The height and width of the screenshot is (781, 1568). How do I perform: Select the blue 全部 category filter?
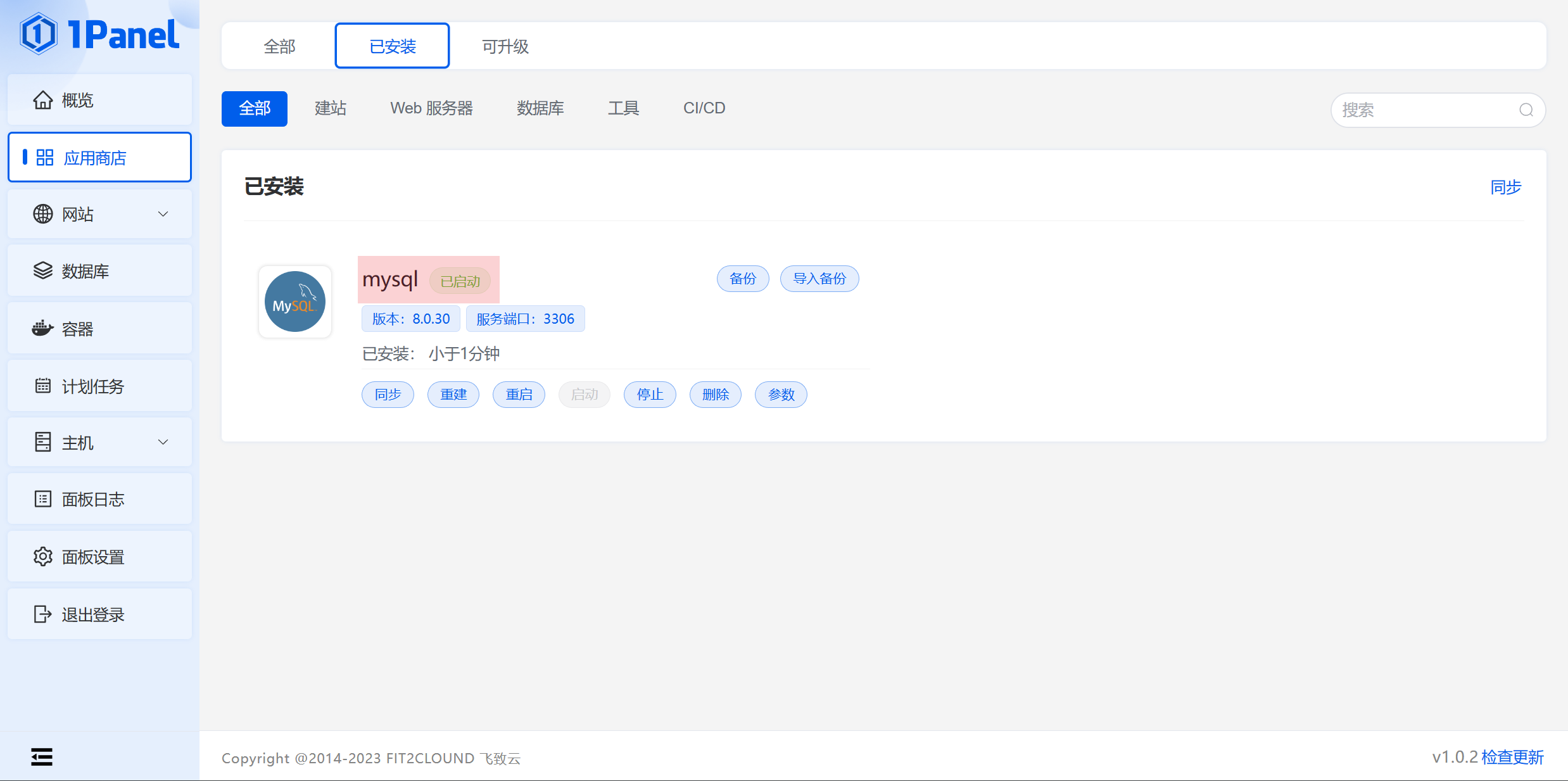coord(255,109)
